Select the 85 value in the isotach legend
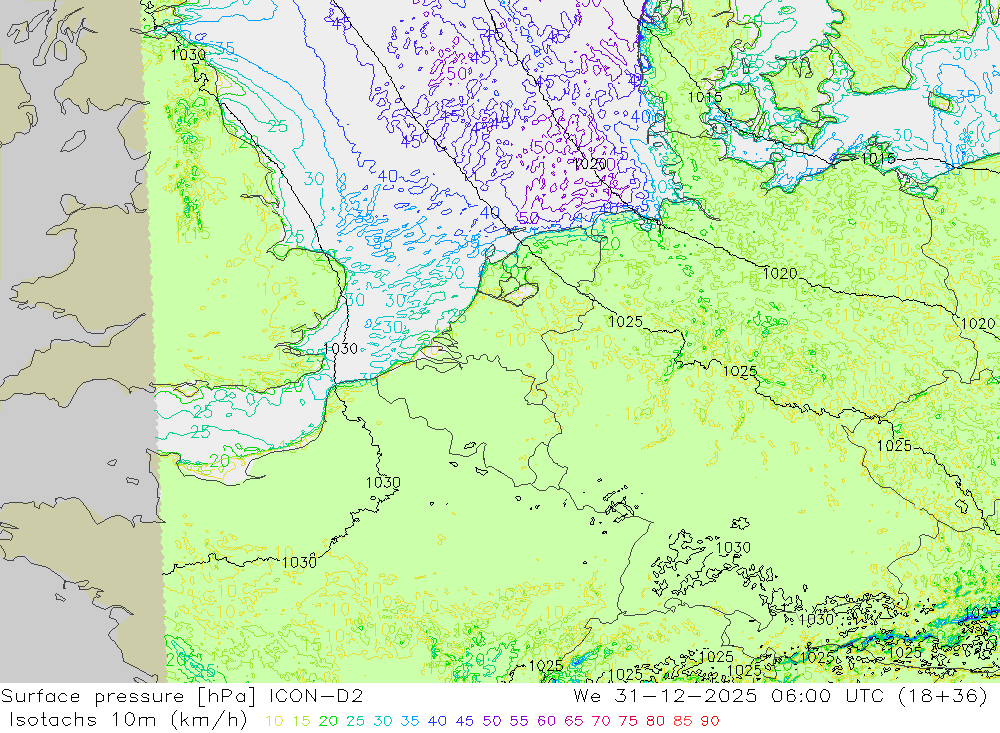This screenshot has height=733, width=1000. click(682, 721)
